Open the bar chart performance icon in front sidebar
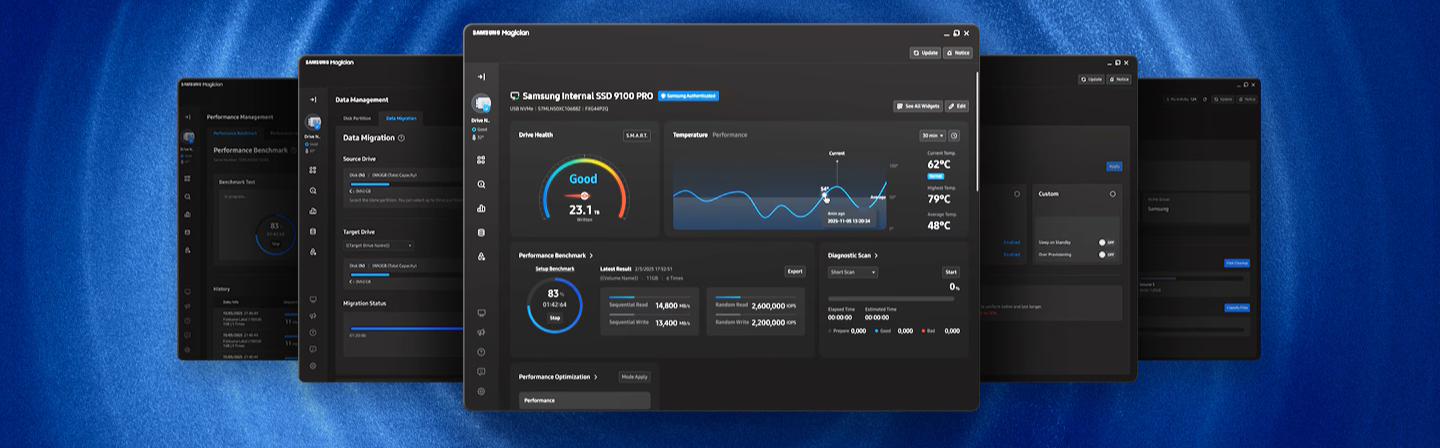Screen dimensions: 1440x448 481,208
